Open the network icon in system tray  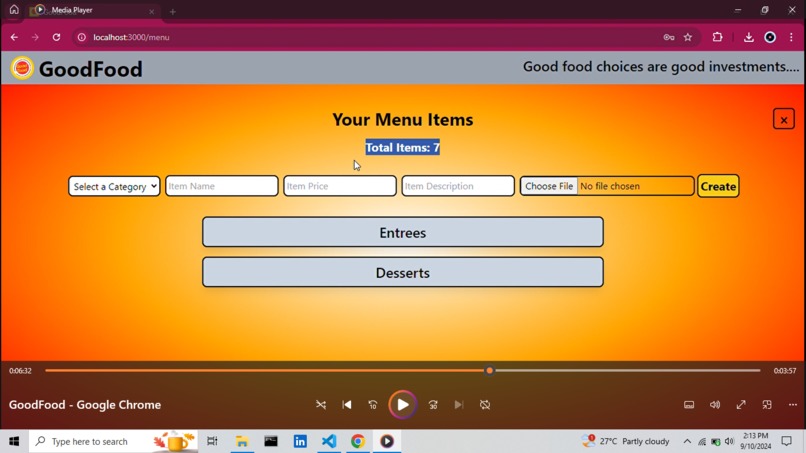pos(702,442)
